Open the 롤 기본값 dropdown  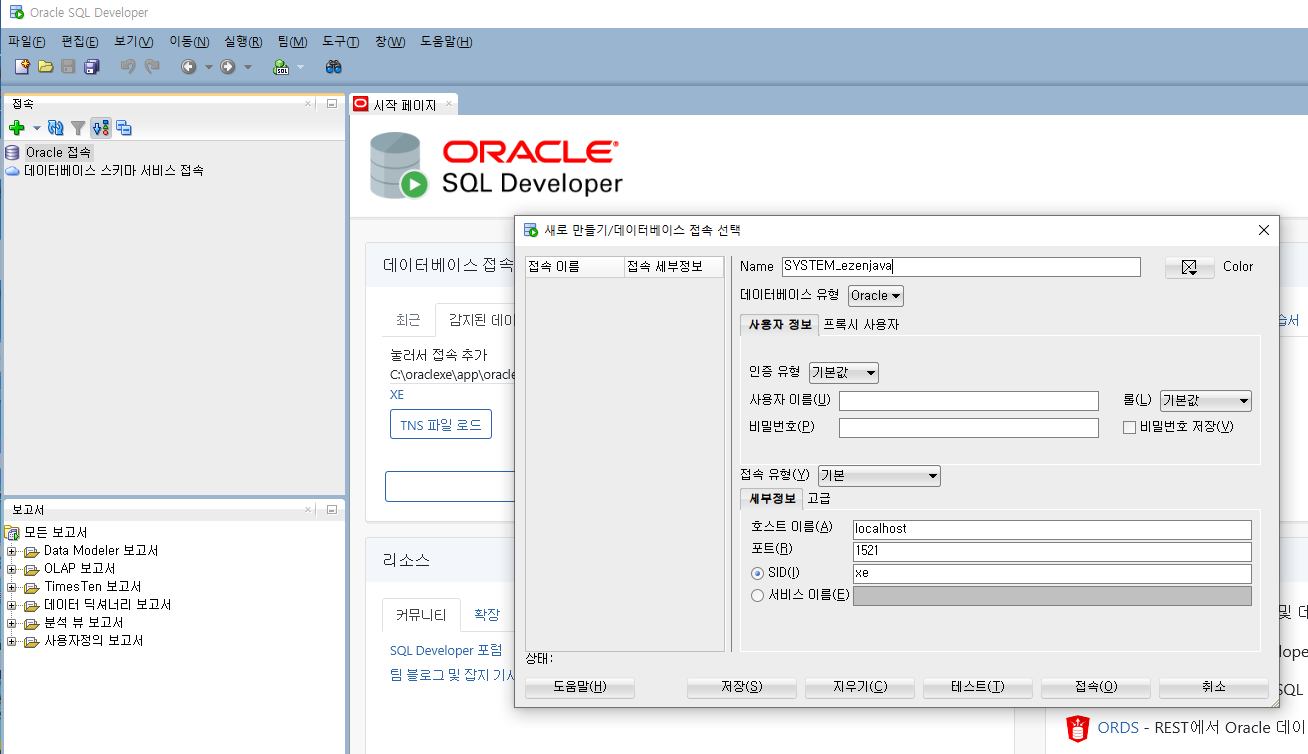pos(1206,401)
